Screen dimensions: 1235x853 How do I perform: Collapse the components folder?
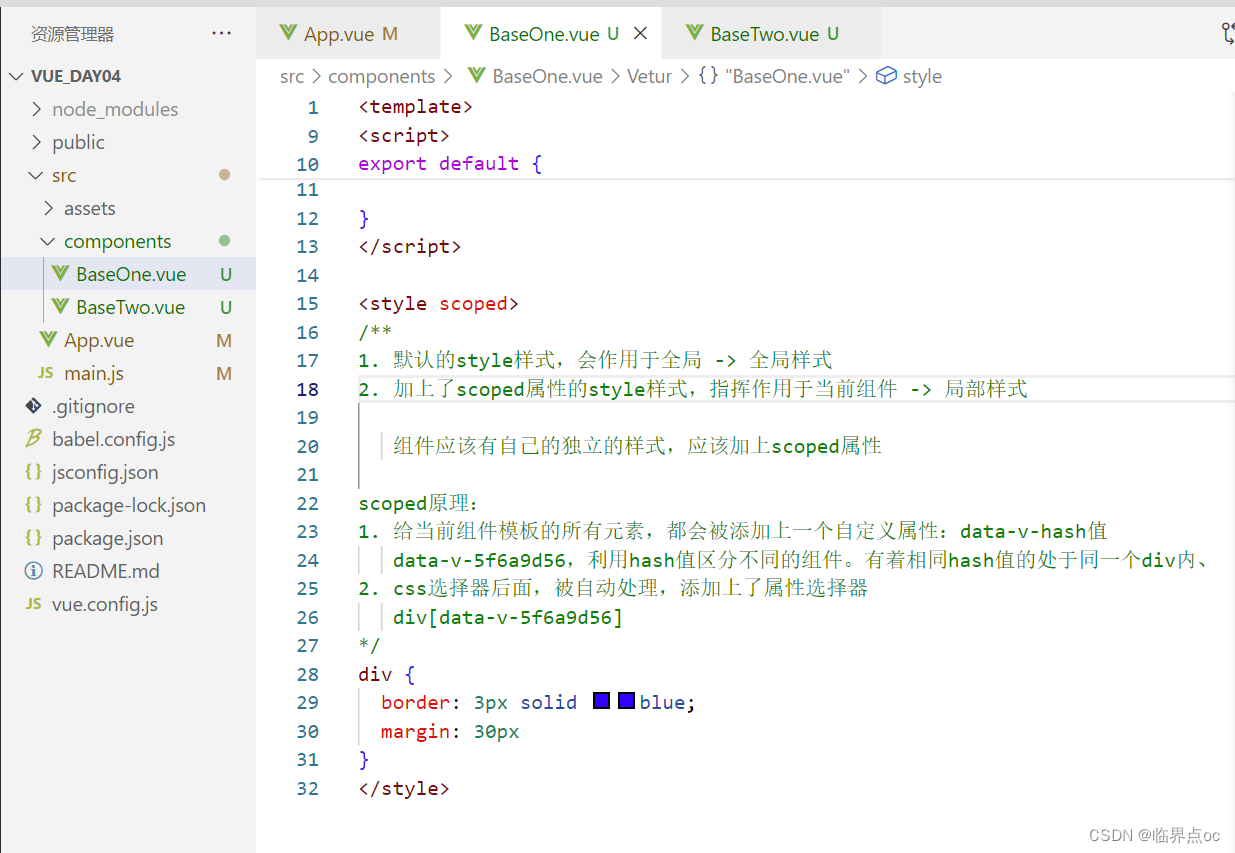coord(50,241)
